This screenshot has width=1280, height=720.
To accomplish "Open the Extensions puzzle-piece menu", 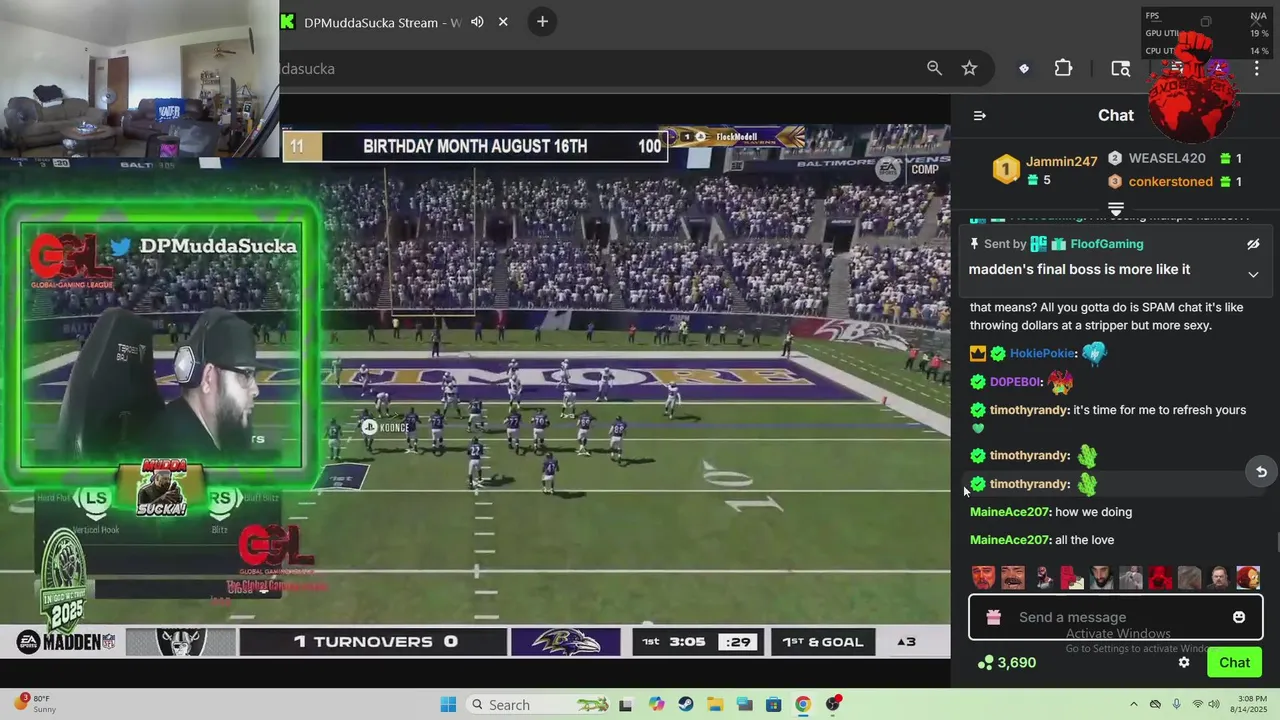I will (1063, 68).
